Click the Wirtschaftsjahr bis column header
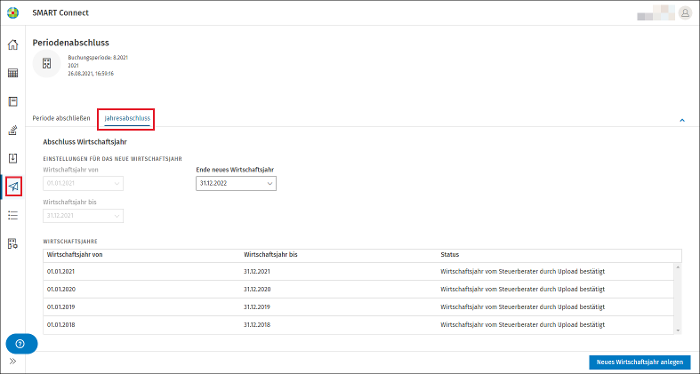This screenshot has height=374, width=700. tap(271, 254)
